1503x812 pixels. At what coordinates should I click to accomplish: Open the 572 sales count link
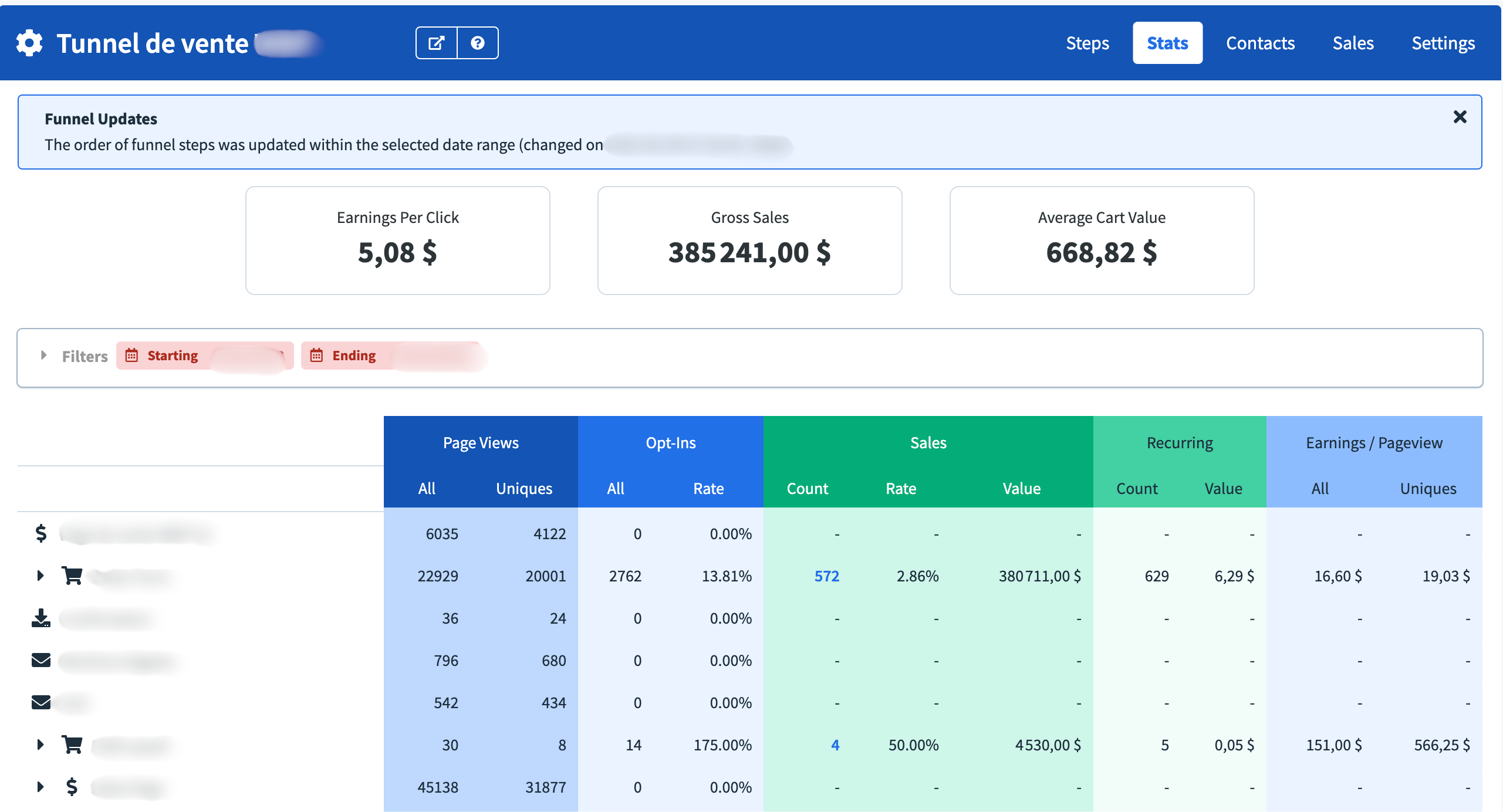826,576
